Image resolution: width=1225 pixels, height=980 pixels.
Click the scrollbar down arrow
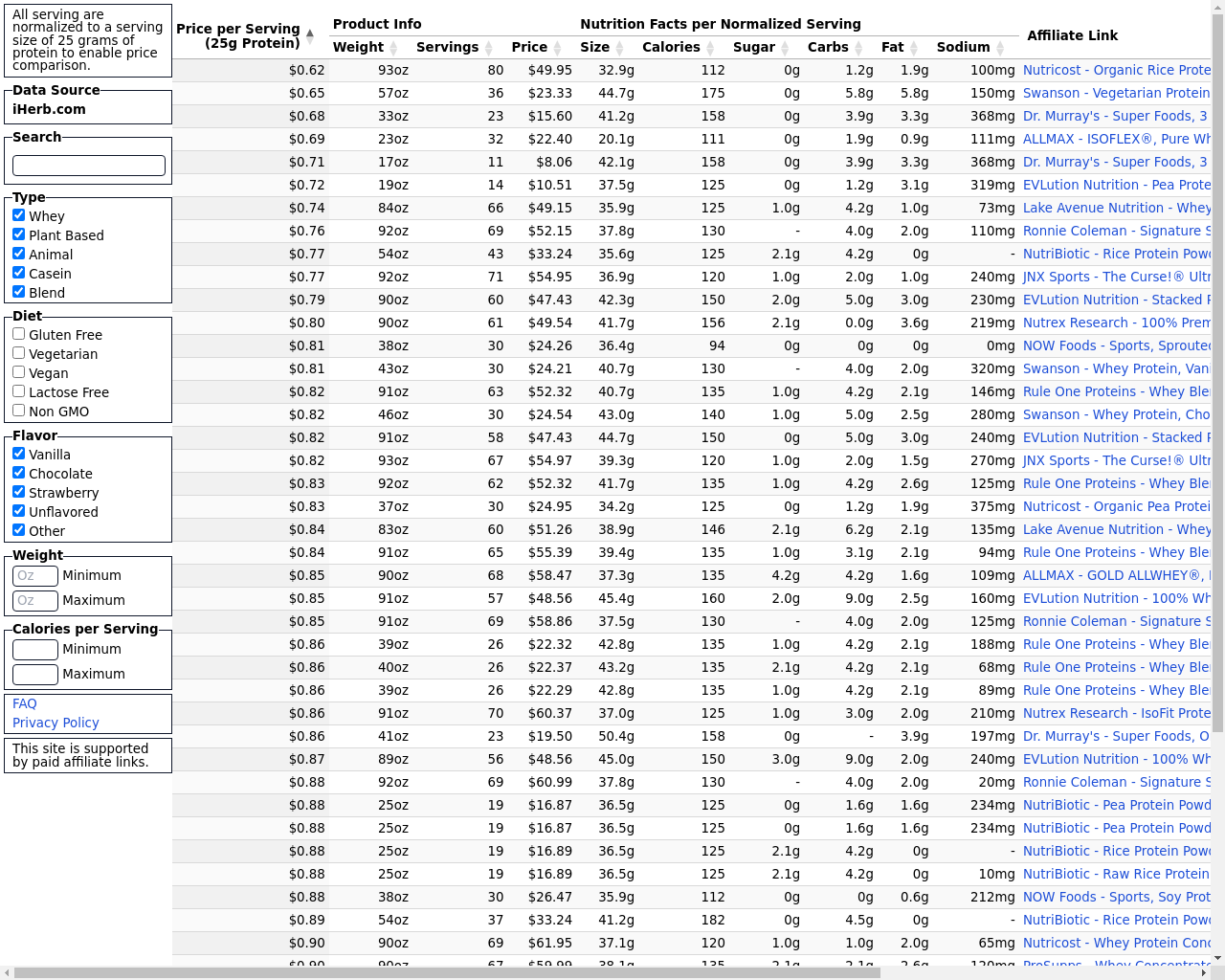coord(1217,958)
